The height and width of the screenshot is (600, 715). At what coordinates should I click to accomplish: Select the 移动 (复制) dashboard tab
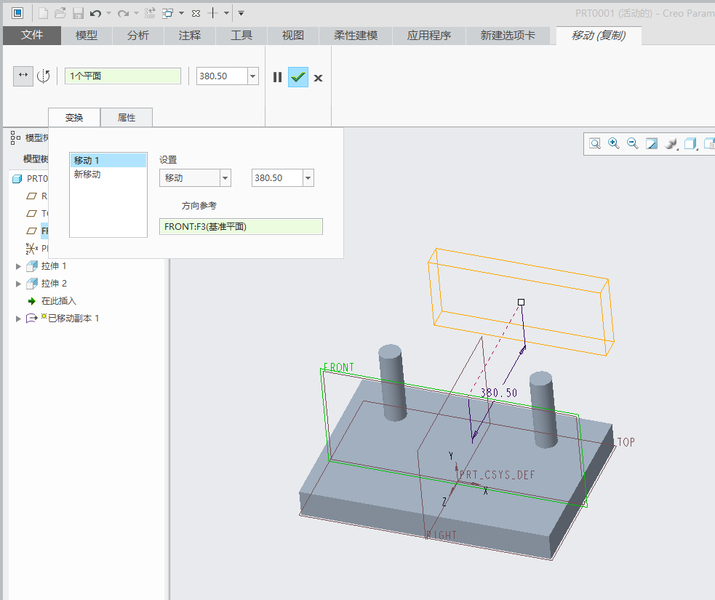[x=599, y=35]
